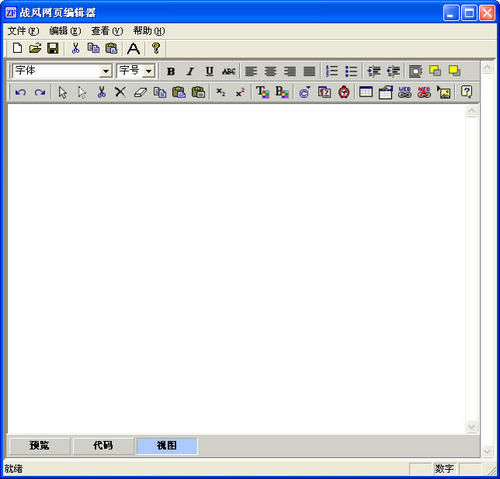Save document using floppy disk icon
The image size is (500, 479).
[53, 48]
